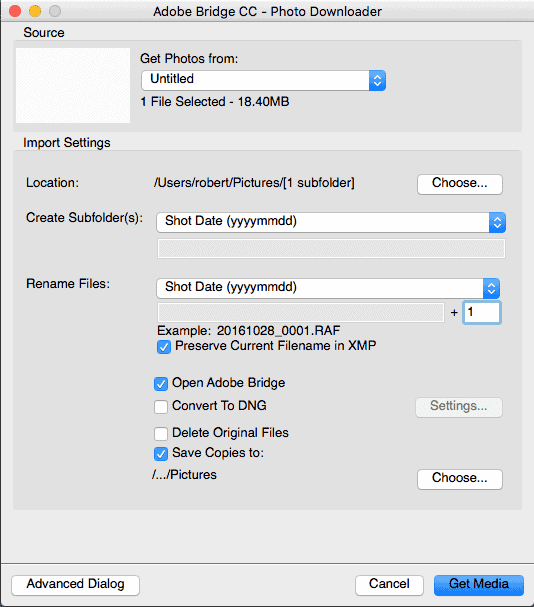Screen dimensions: 534x607
Task: Open the Get Photos from dropdown
Action: coord(263,80)
